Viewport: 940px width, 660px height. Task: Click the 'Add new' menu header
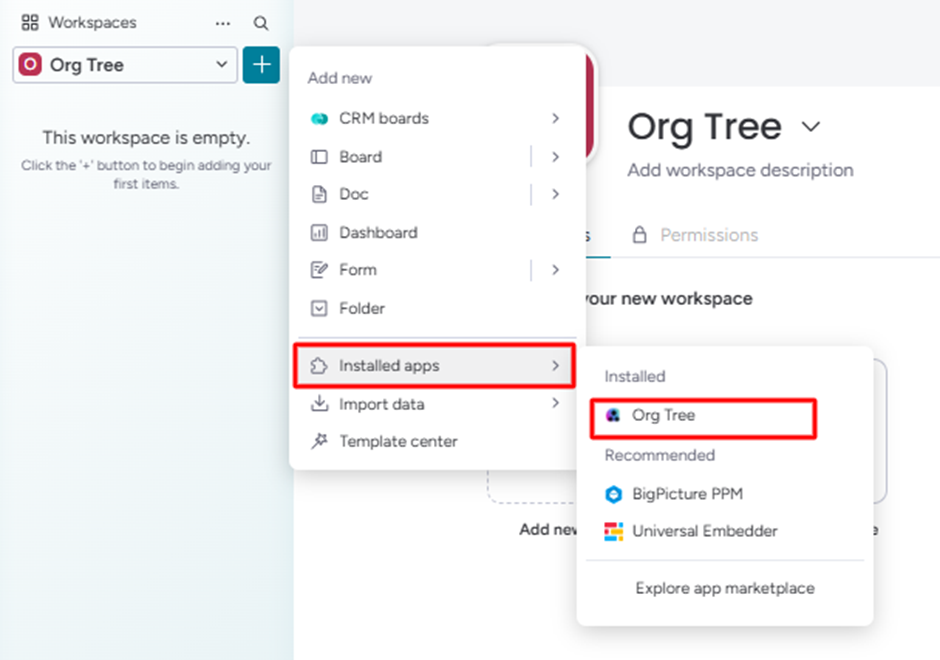coord(340,79)
